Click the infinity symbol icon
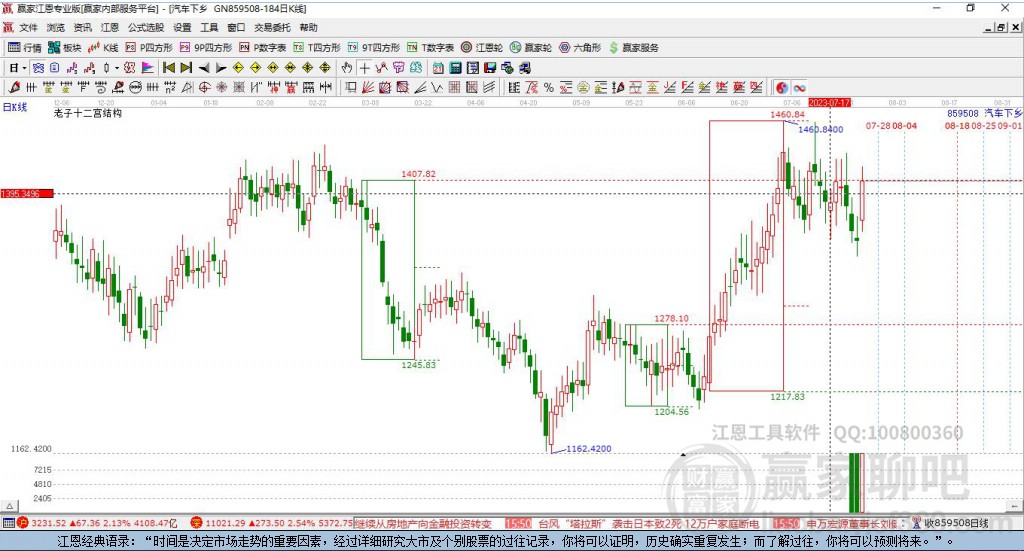This screenshot has width=1024, height=551. coord(800,87)
